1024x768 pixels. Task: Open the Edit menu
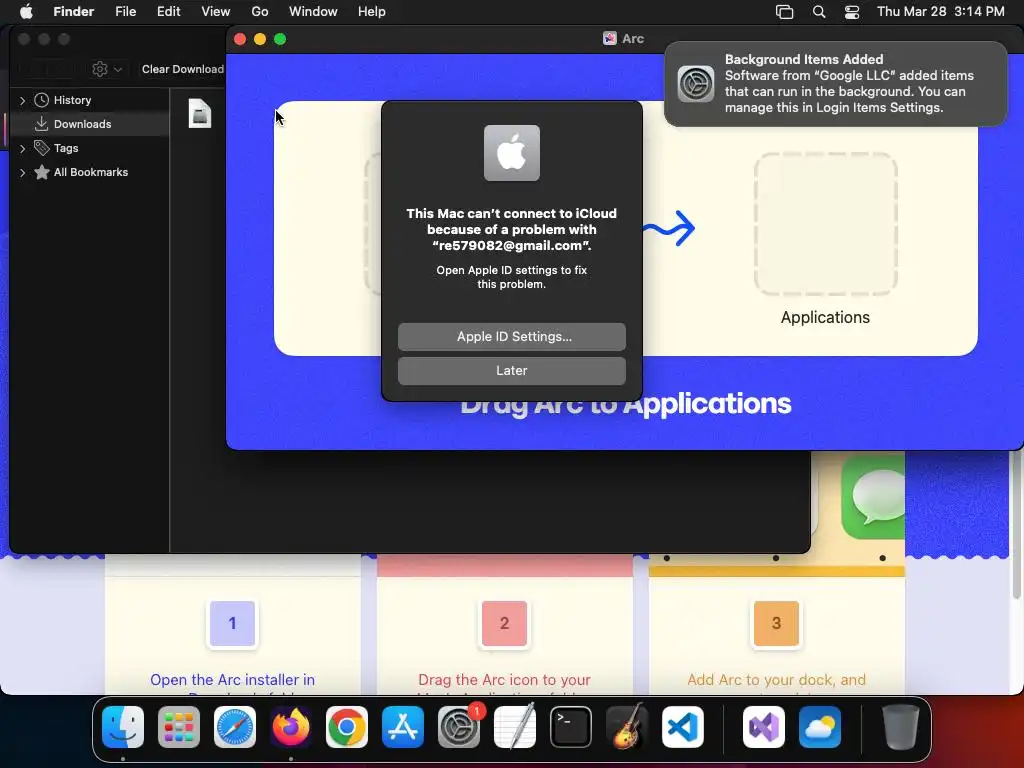pyautogui.click(x=168, y=12)
